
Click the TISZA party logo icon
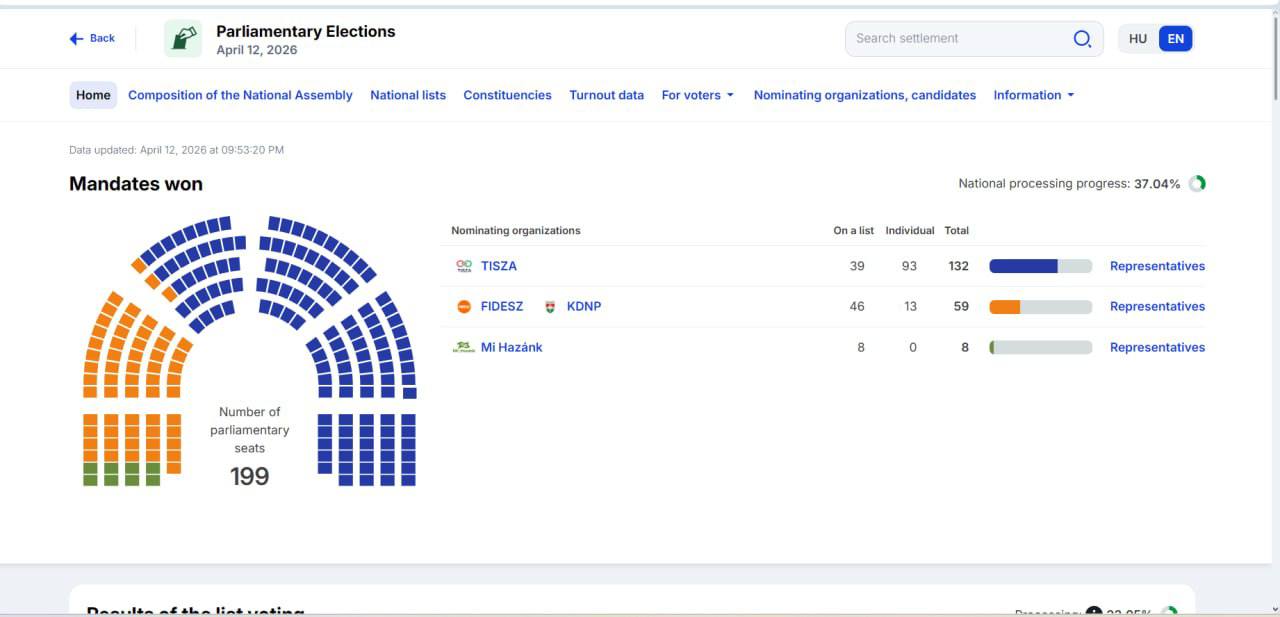[464, 266]
